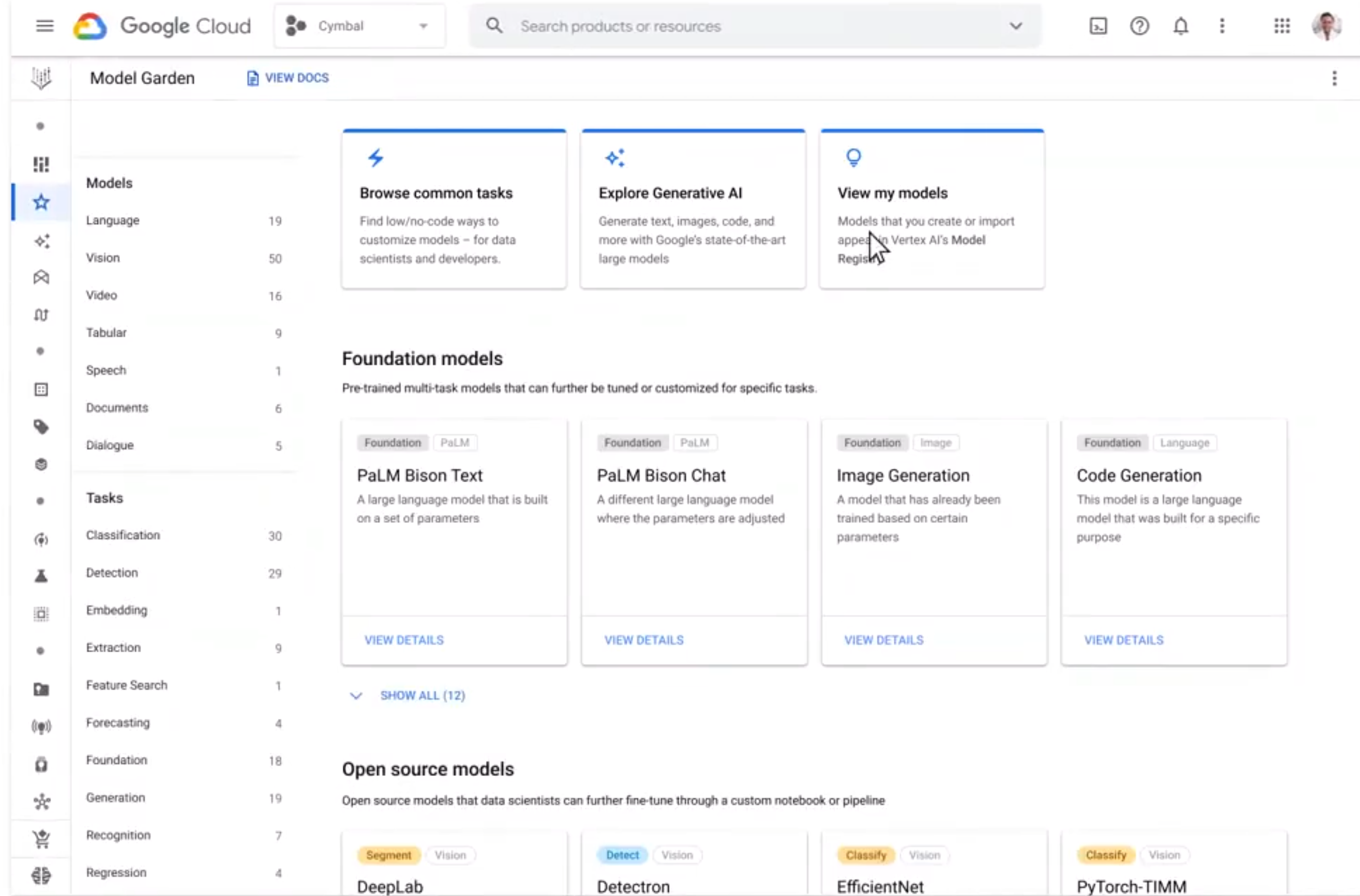The width and height of the screenshot is (1360, 896).
Task: Select the Model Garden star icon
Action: tap(41, 202)
